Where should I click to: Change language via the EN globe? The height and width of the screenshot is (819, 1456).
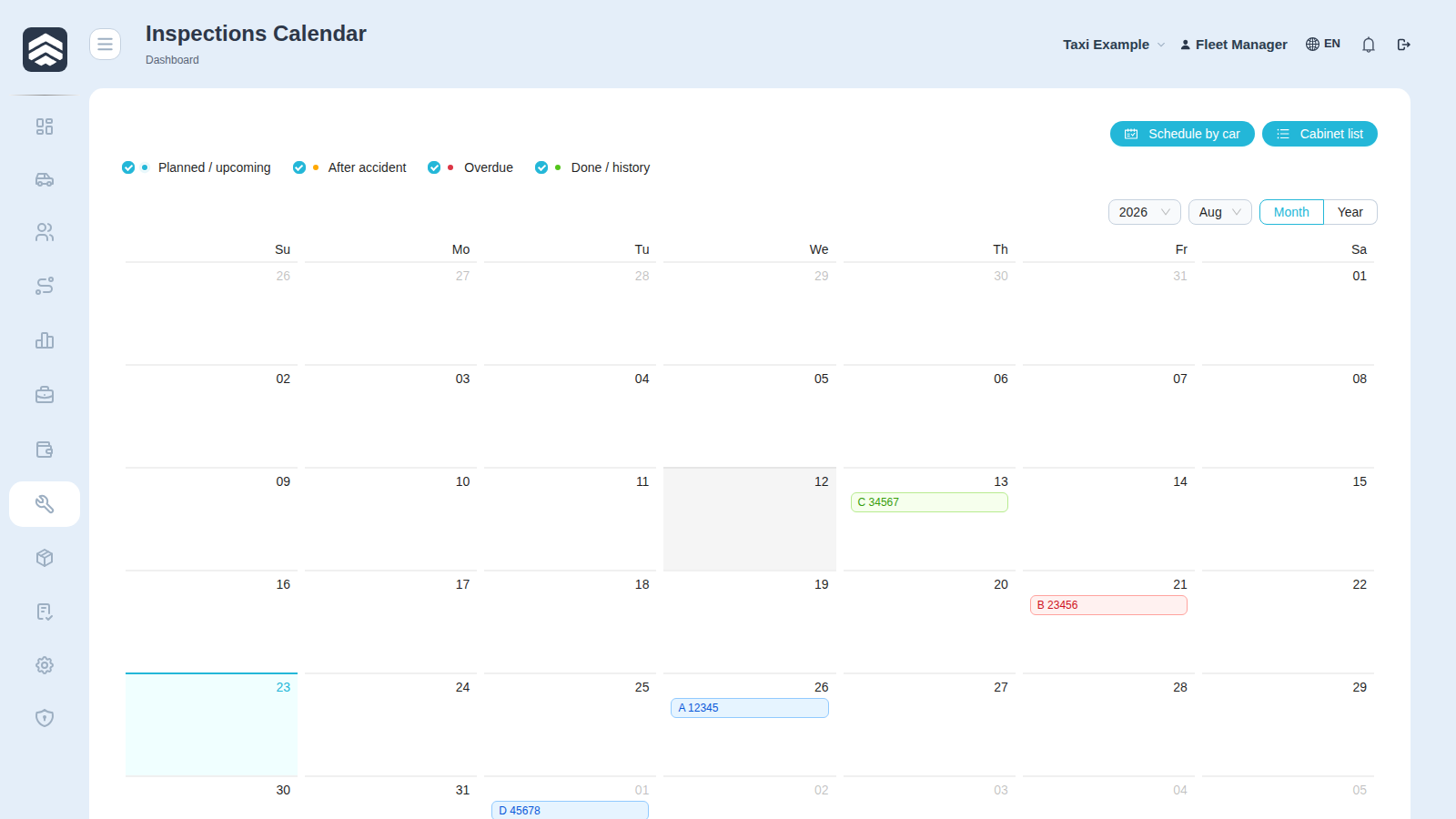pyautogui.click(x=1323, y=44)
